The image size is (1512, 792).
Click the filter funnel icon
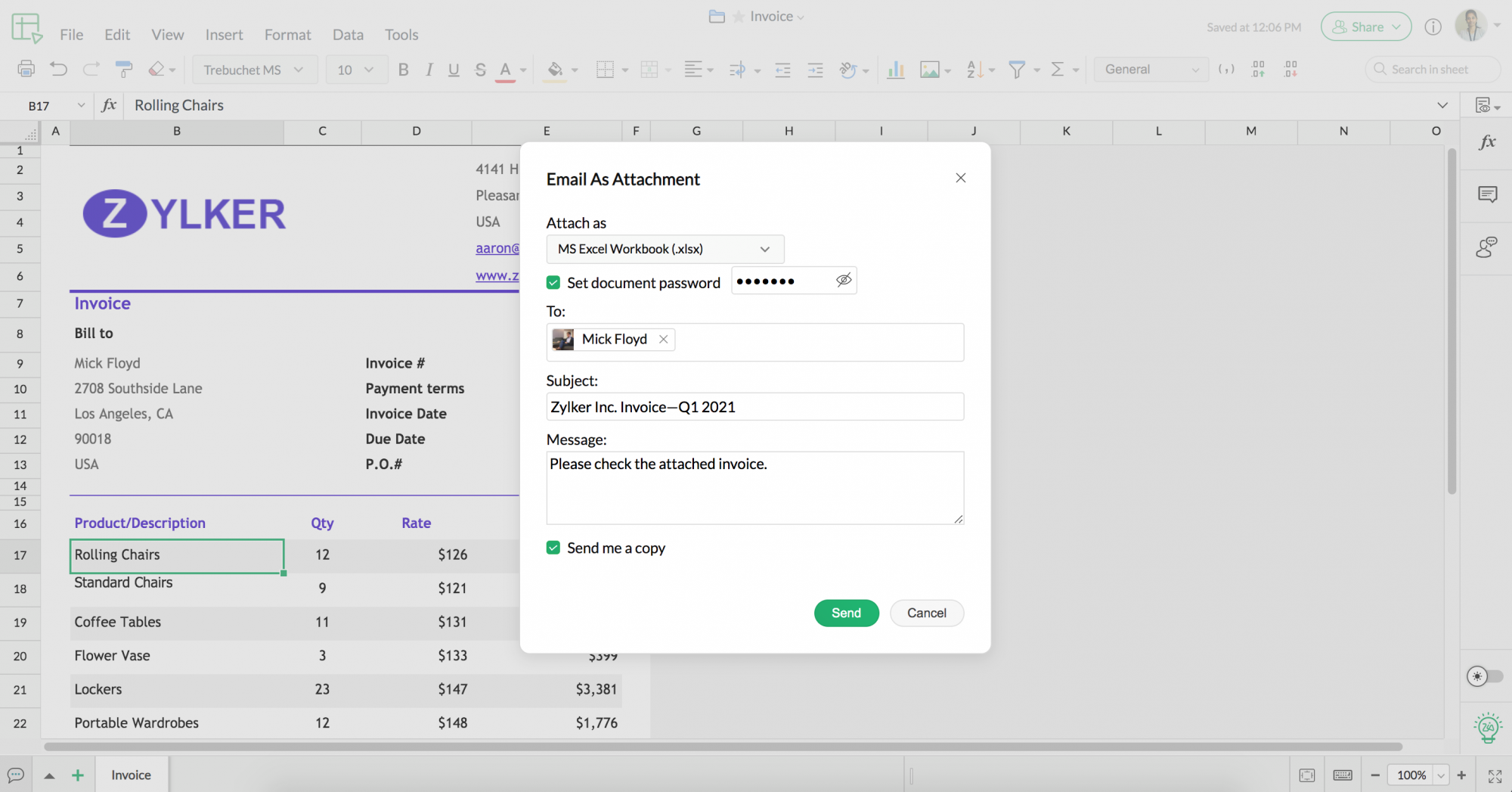1017,70
